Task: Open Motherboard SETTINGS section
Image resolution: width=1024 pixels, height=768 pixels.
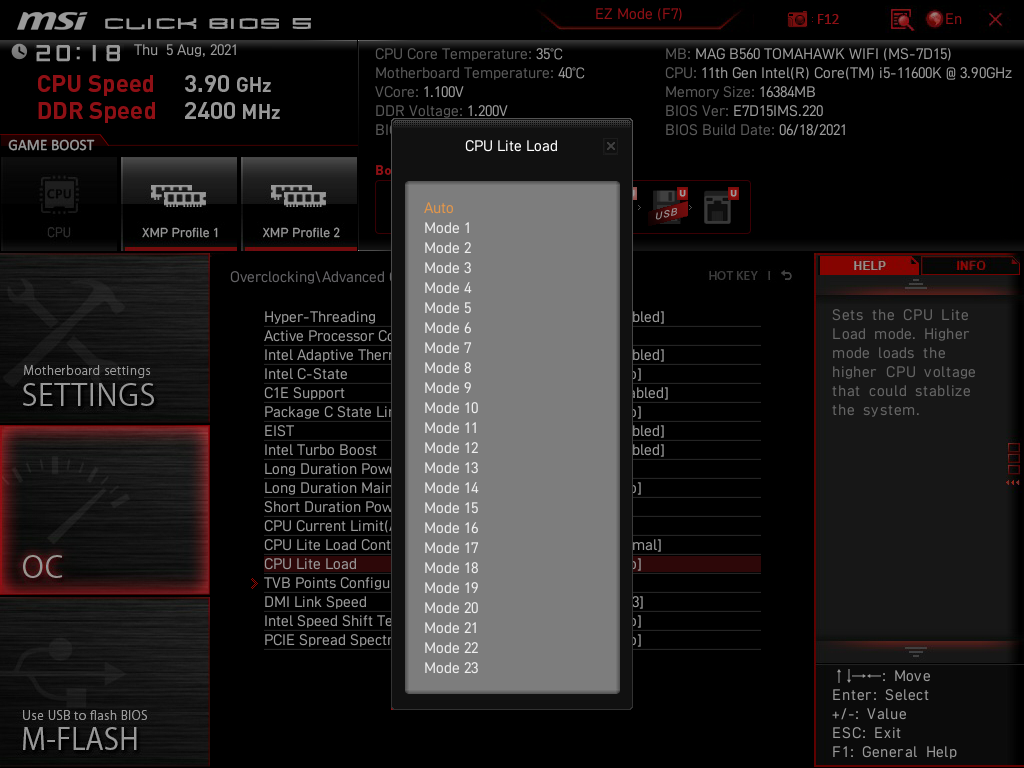Action: coord(104,340)
